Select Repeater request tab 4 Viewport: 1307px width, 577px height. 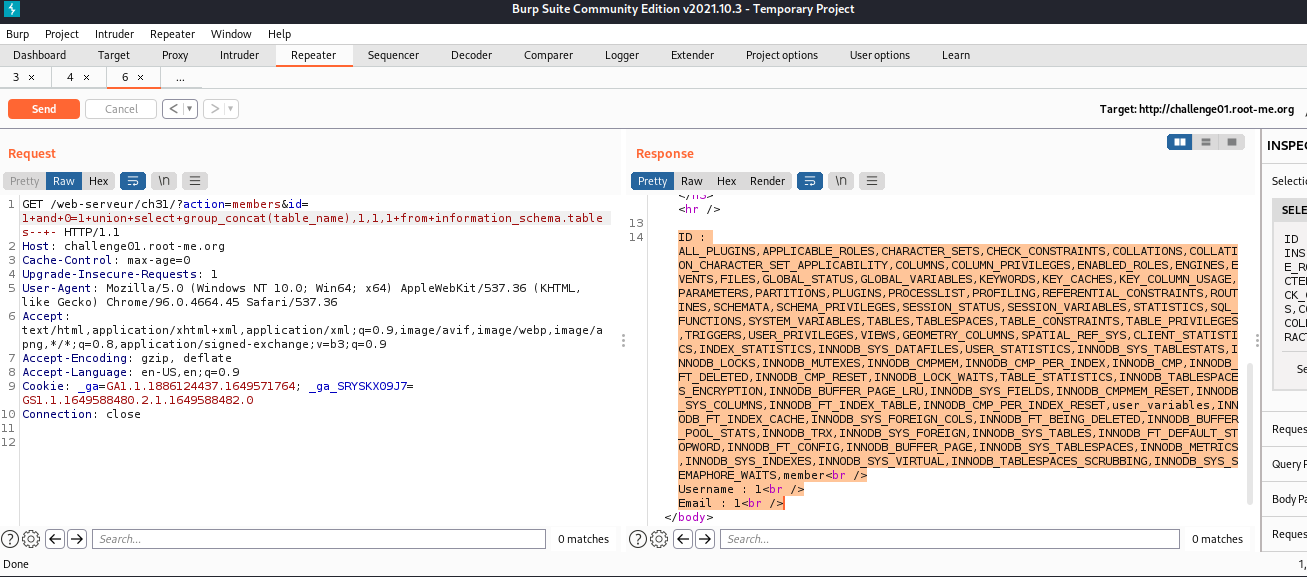click(x=70, y=77)
